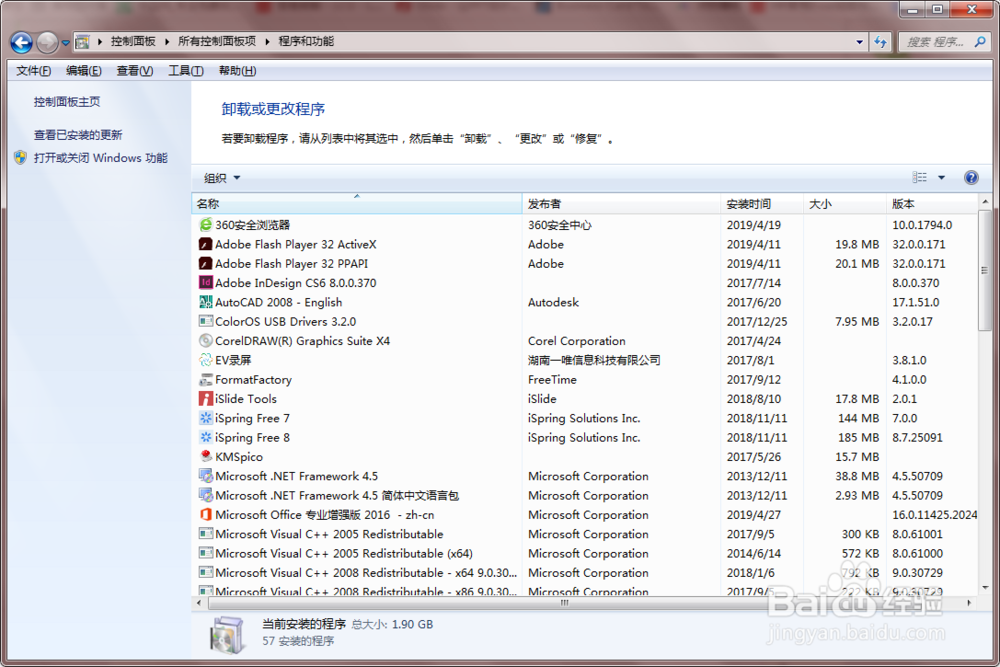Open the help question mark icon

971,178
